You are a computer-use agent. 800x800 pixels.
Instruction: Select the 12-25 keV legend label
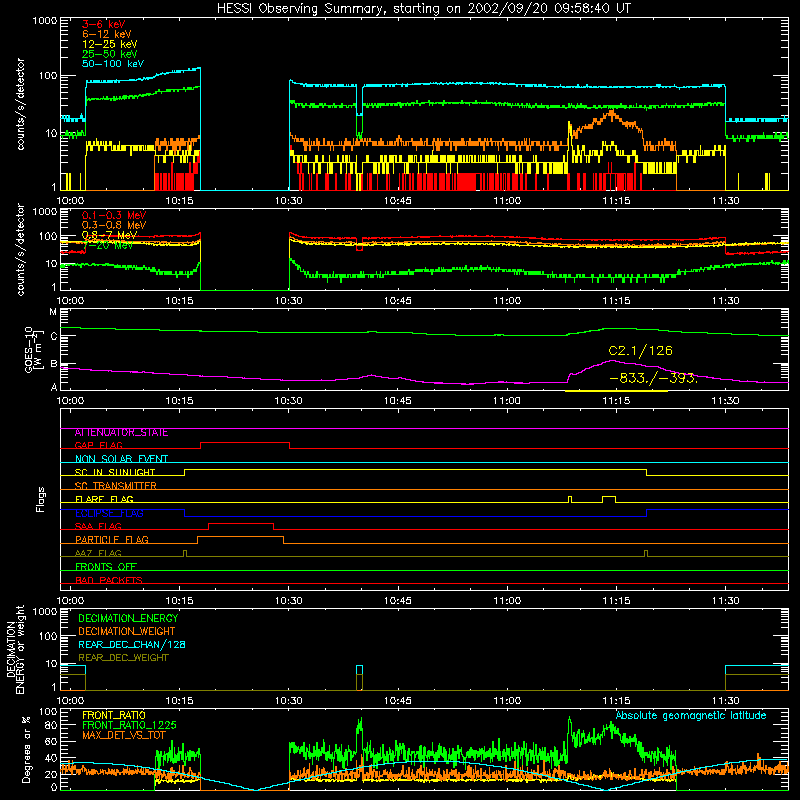click(109, 44)
